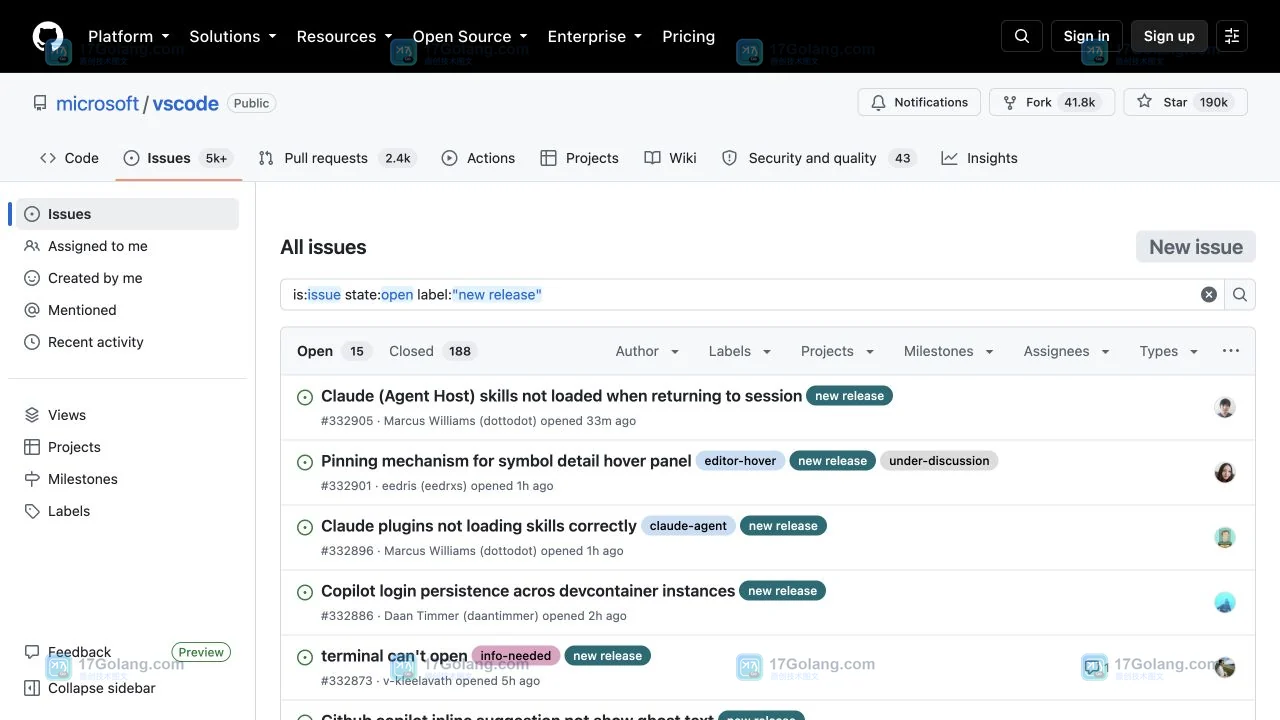This screenshot has width=1280, height=720.
Task: Click the claude-agent label
Action: click(x=688, y=526)
